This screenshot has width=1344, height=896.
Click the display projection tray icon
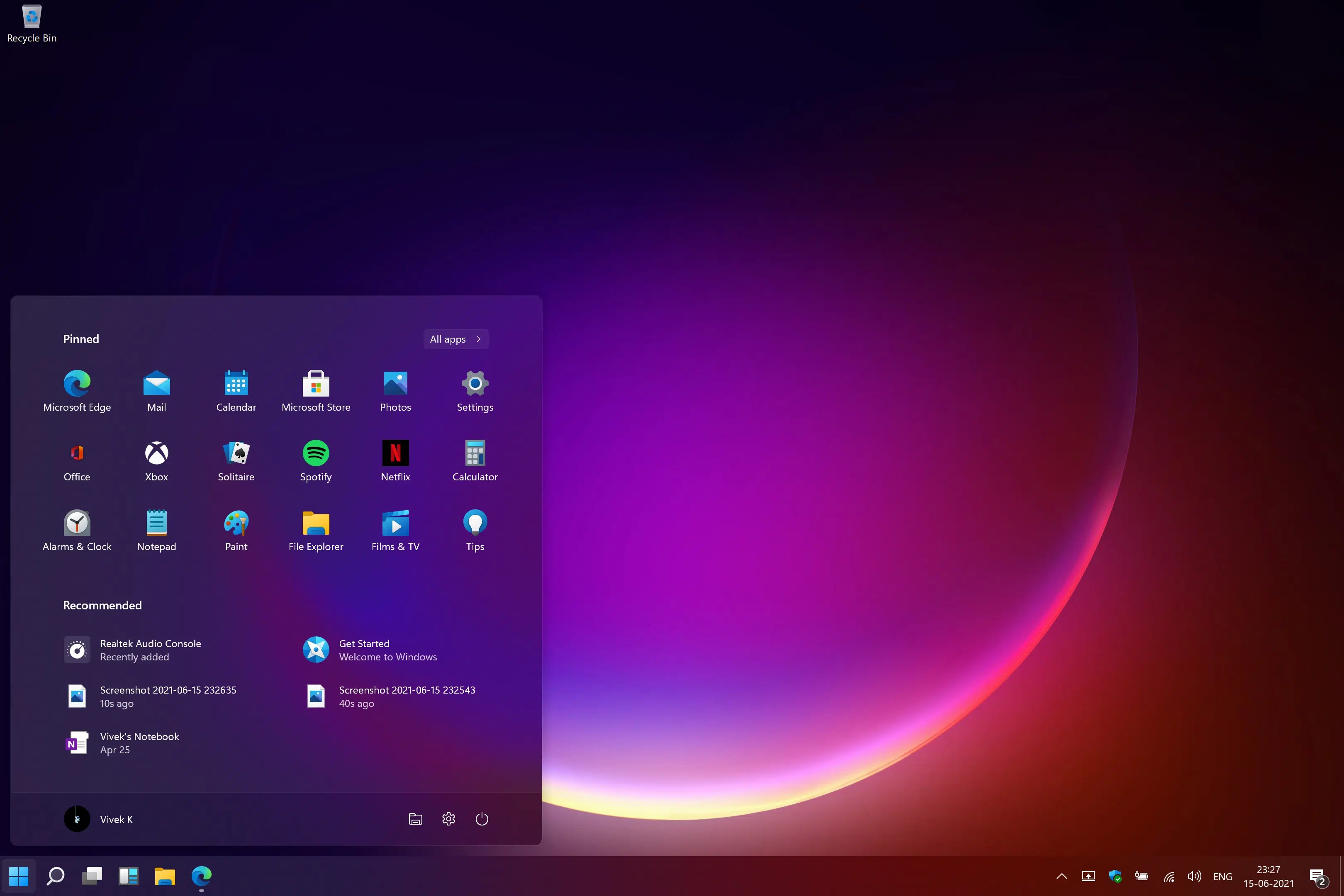click(1088, 876)
